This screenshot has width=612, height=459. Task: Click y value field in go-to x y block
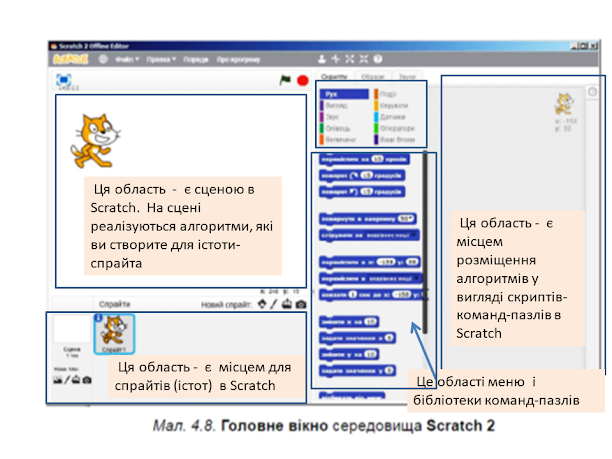412,262
